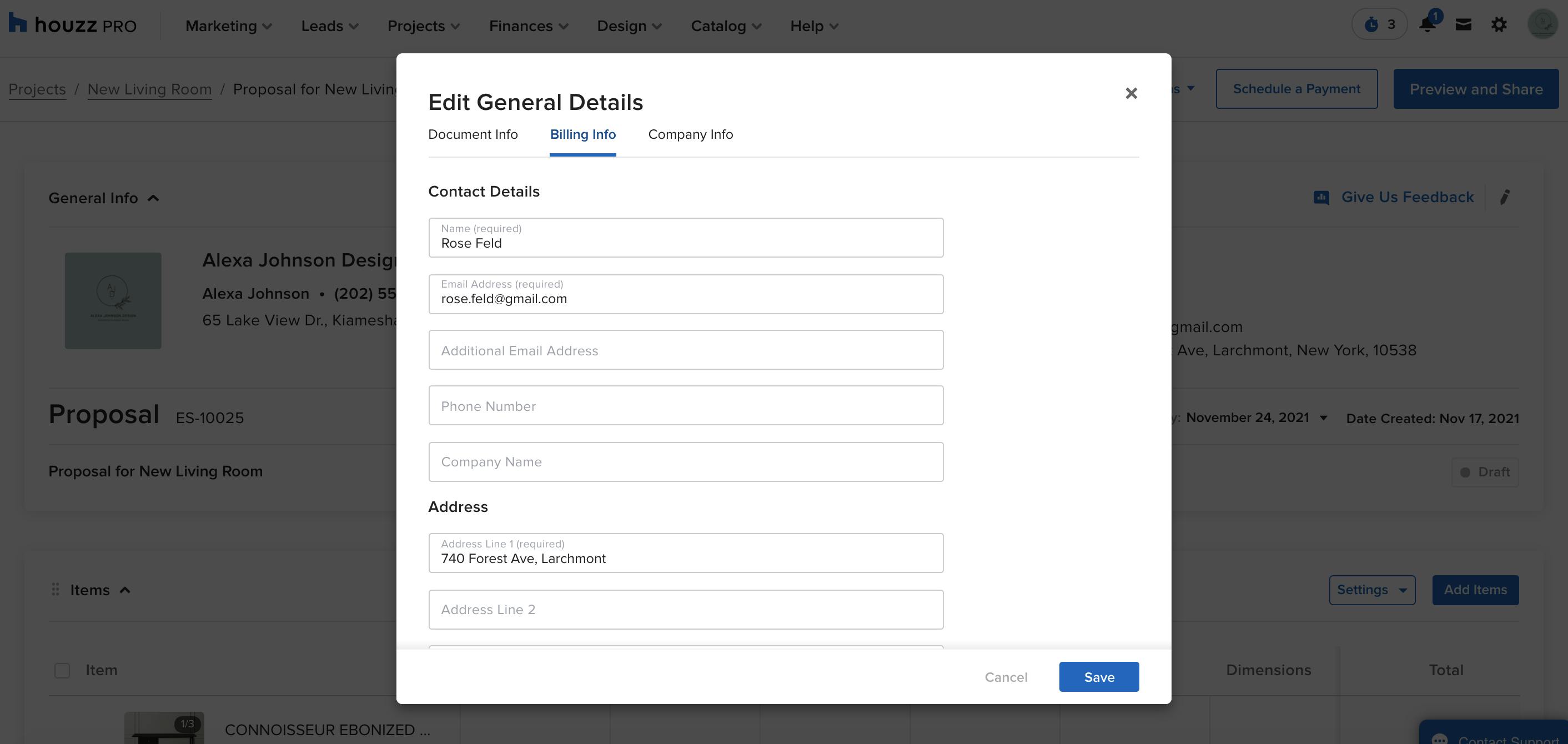1568x744 pixels.
Task: Click the notifications bell icon
Action: pos(1427,25)
